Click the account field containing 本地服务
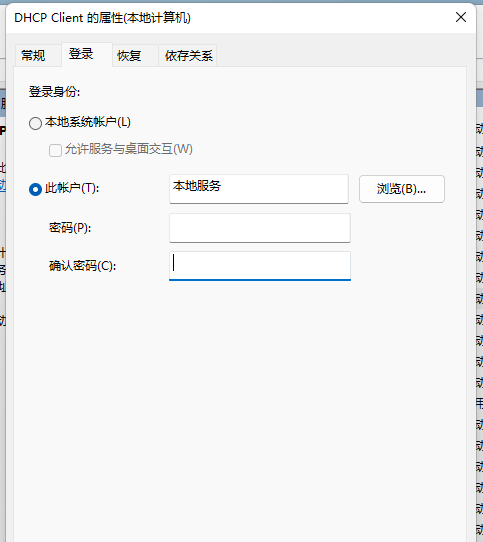Screen dimensions: 483x542 [259, 189]
